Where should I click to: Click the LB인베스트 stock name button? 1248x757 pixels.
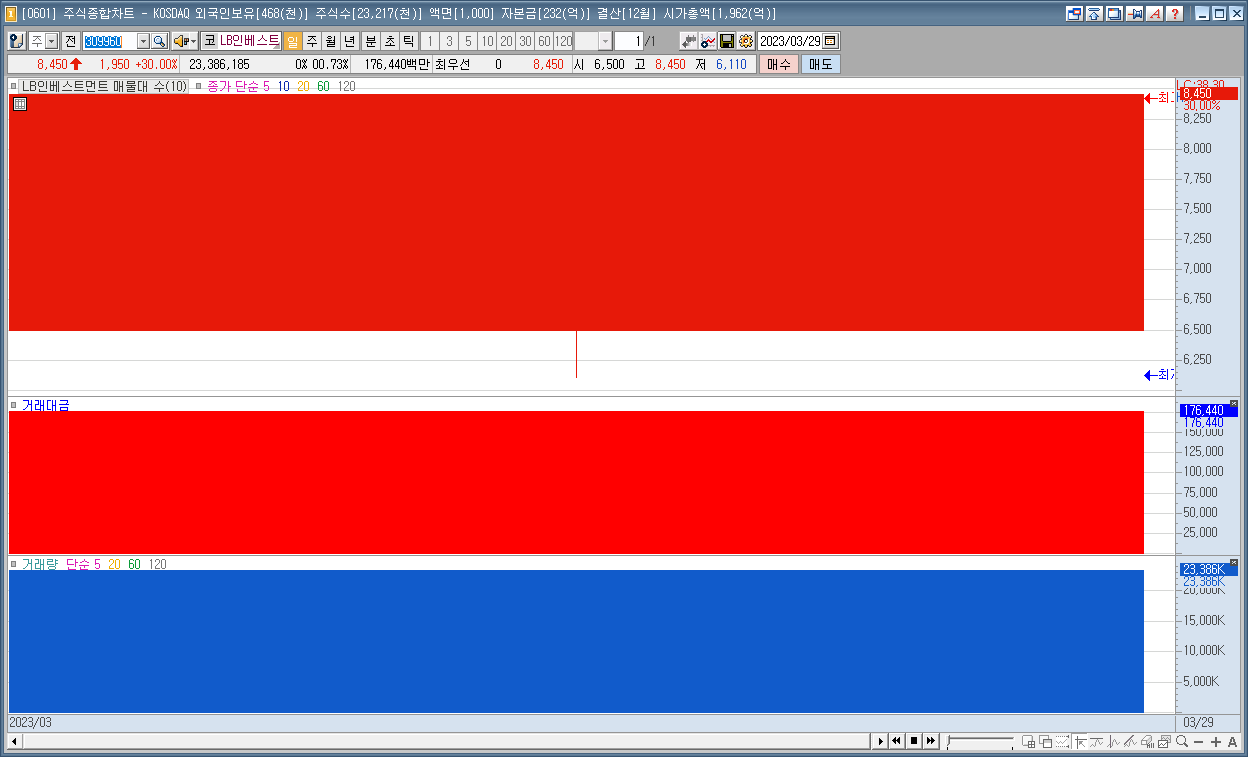coord(250,41)
